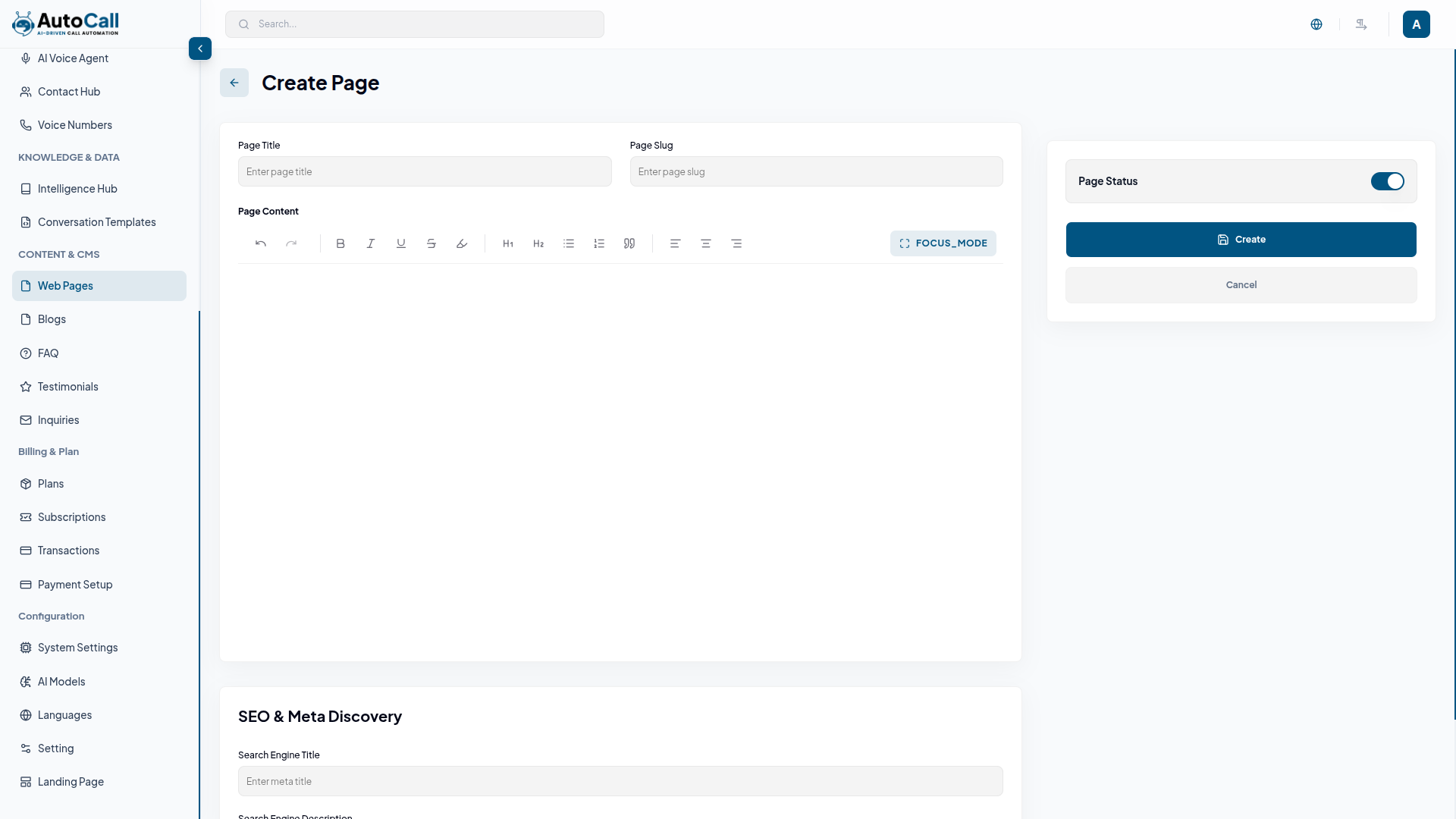Click the Create button
The height and width of the screenshot is (819, 1456).
1241,240
